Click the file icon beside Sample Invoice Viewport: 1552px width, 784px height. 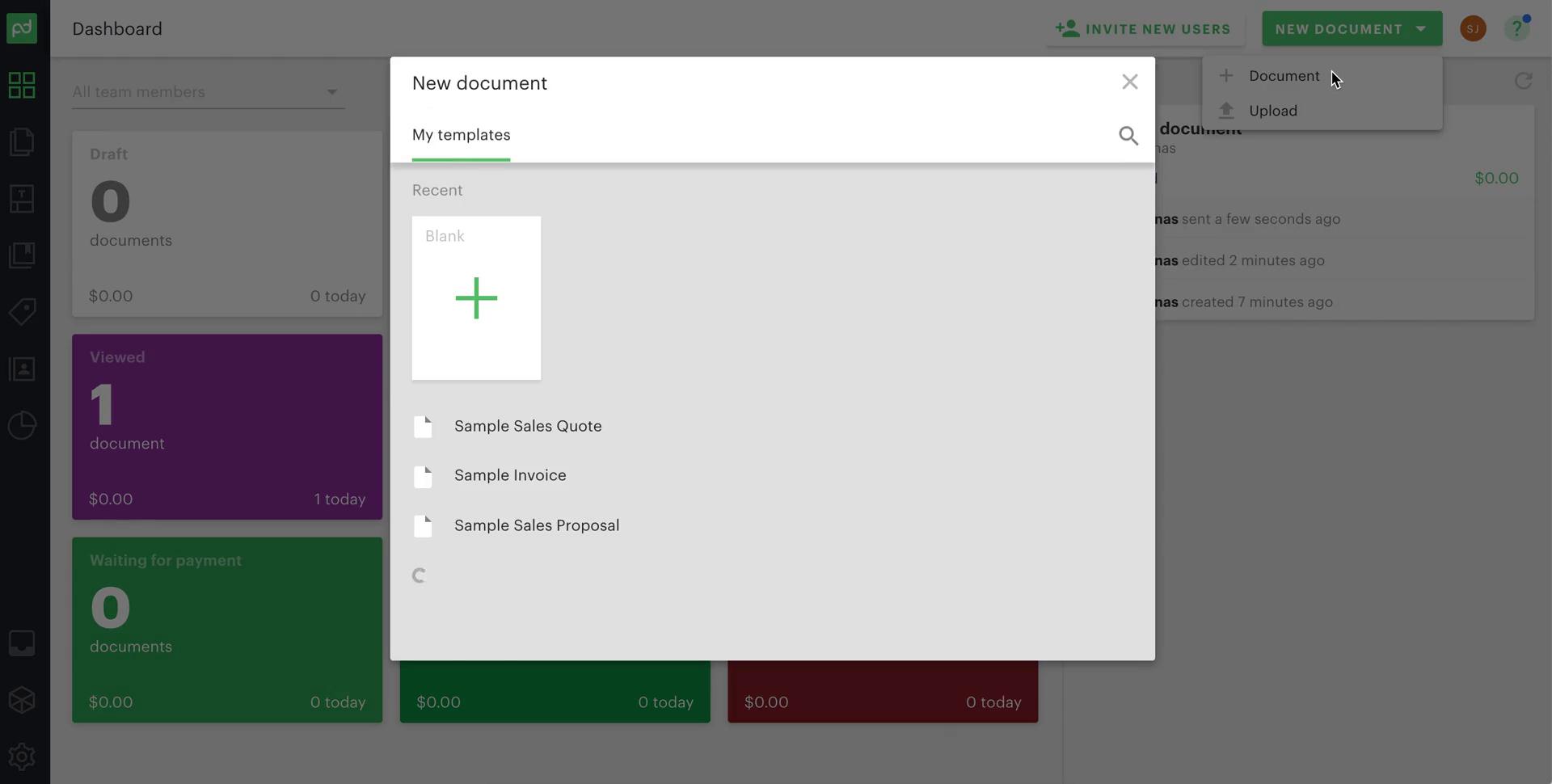(x=423, y=477)
